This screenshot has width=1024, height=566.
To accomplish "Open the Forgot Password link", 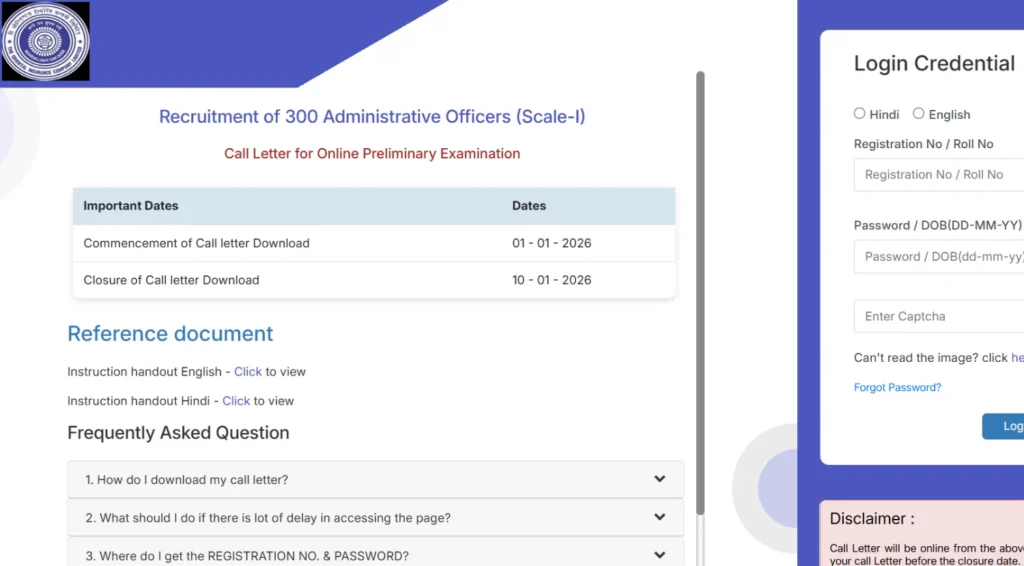I will 897,388.
